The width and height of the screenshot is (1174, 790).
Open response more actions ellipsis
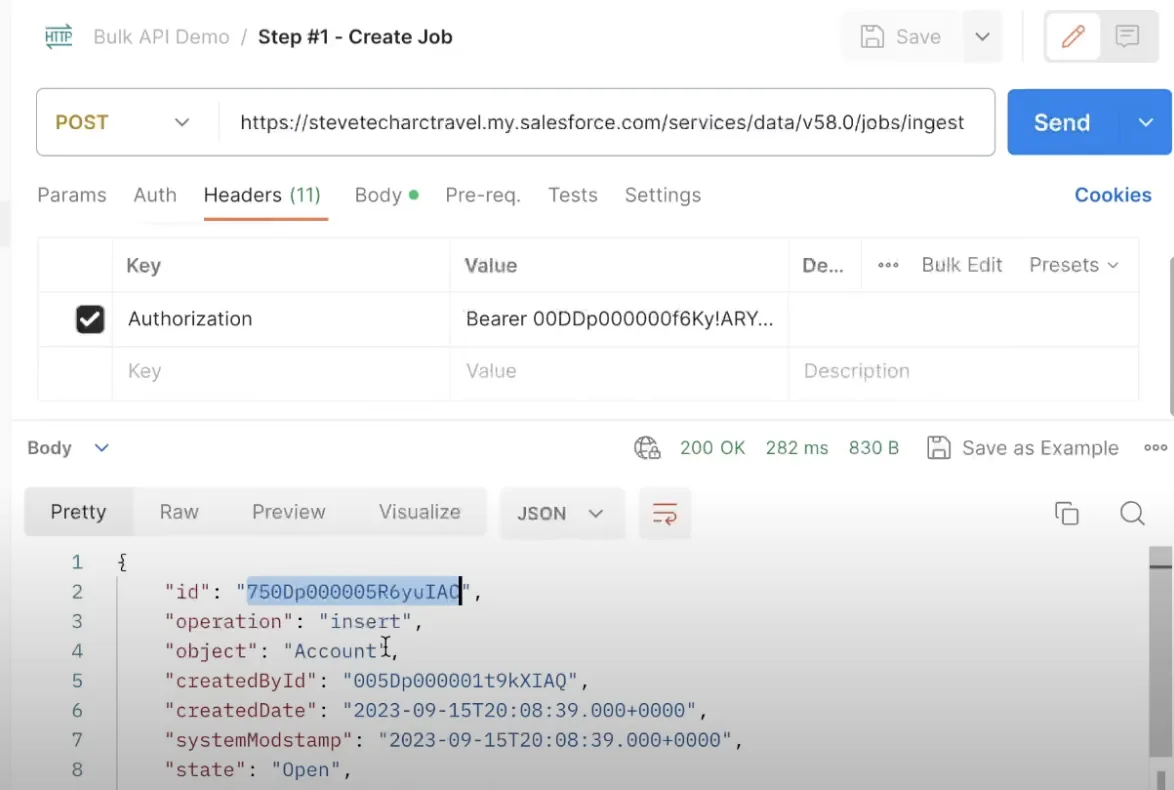(1155, 448)
